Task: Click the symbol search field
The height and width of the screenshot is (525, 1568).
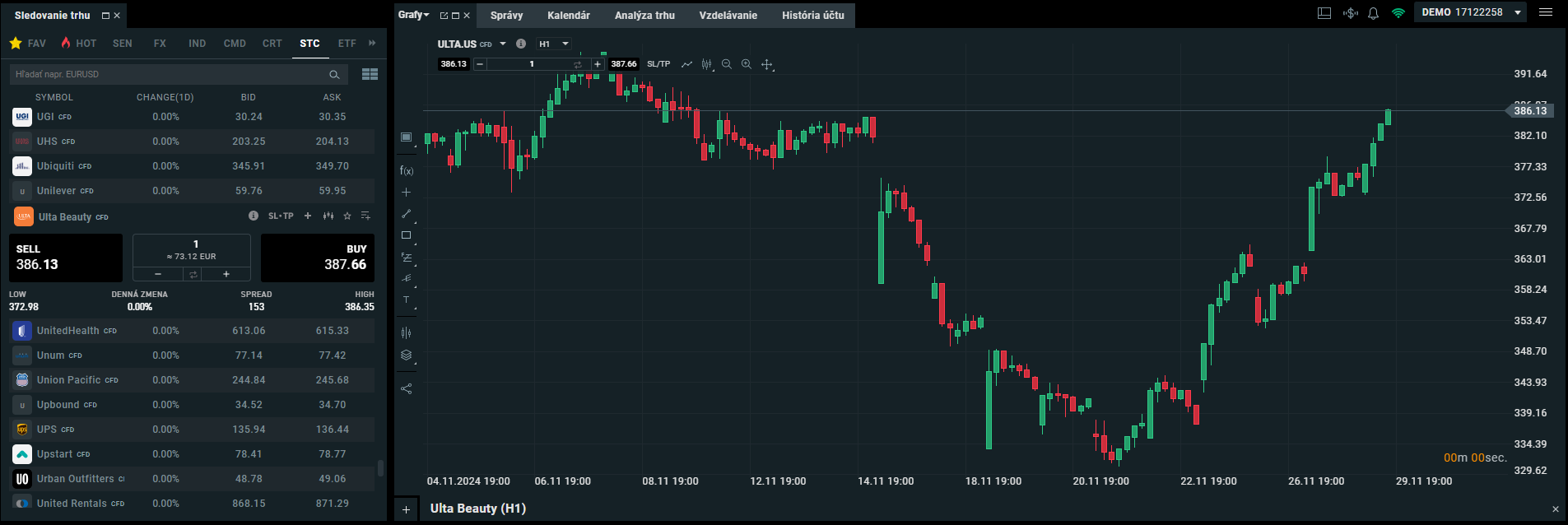Action: click(169, 74)
